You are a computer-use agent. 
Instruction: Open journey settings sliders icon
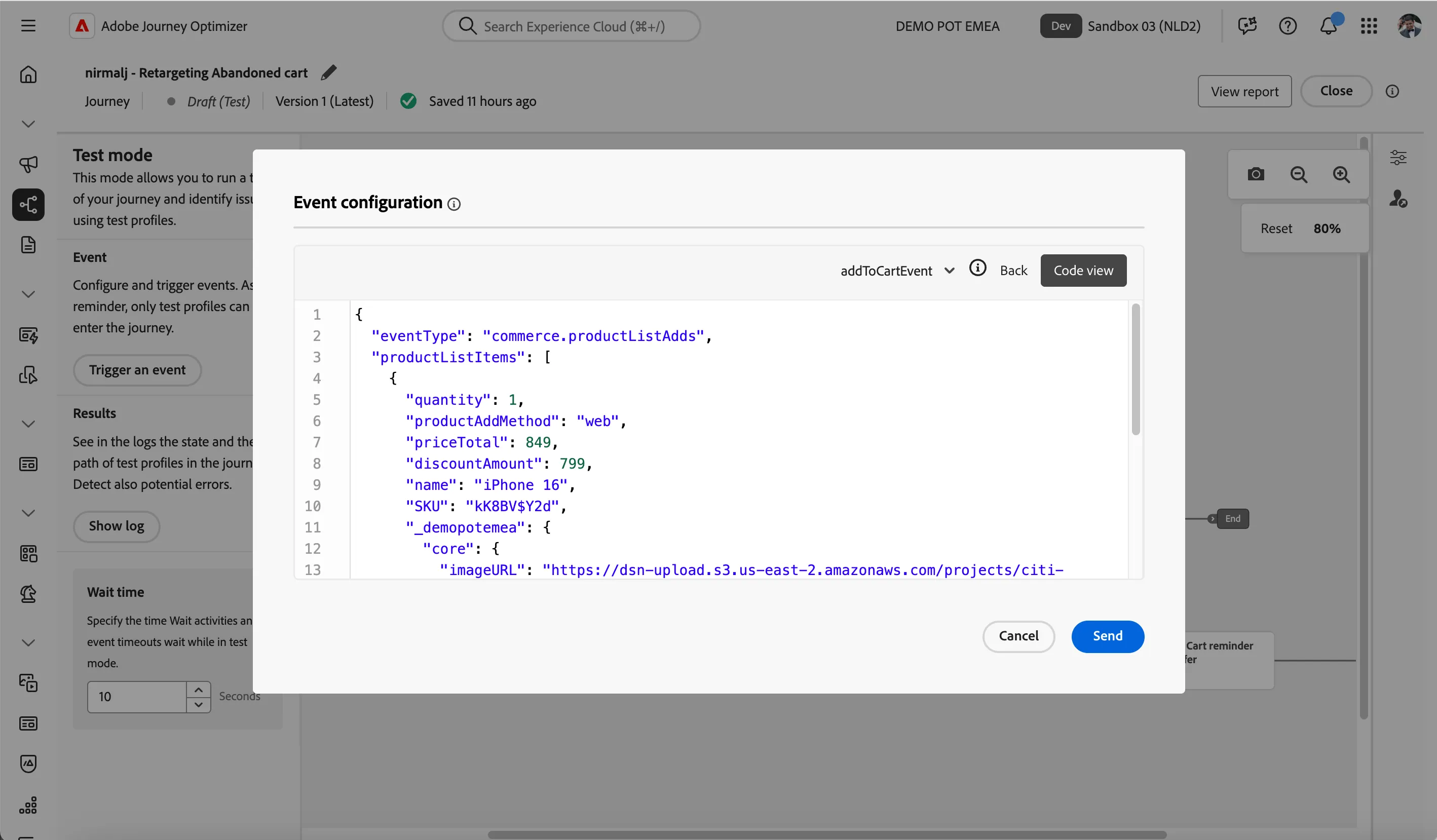pos(1398,157)
